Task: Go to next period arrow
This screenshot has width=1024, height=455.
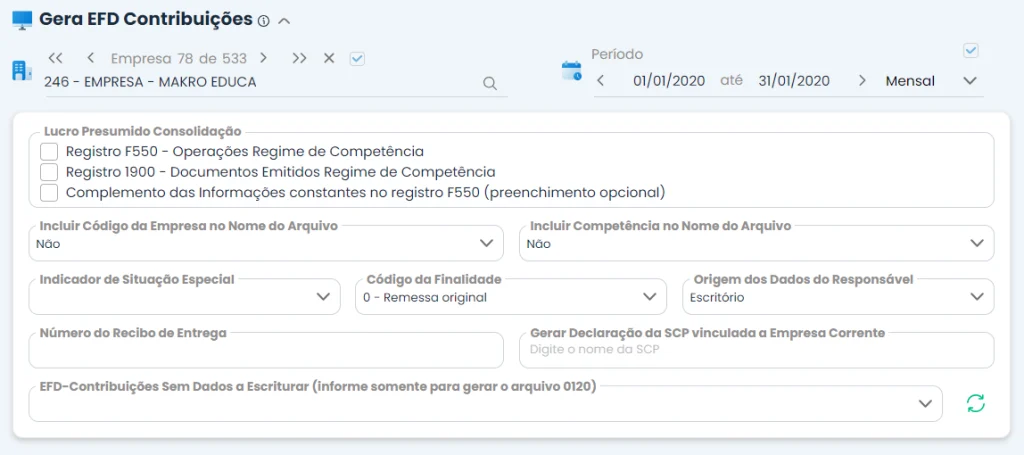Action: [x=862, y=81]
